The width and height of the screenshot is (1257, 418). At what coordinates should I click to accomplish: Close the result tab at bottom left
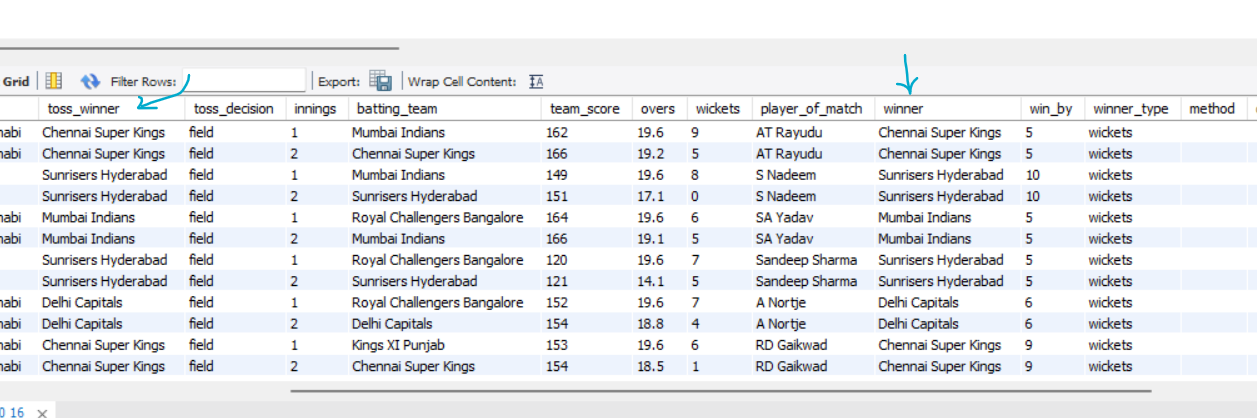(43, 412)
